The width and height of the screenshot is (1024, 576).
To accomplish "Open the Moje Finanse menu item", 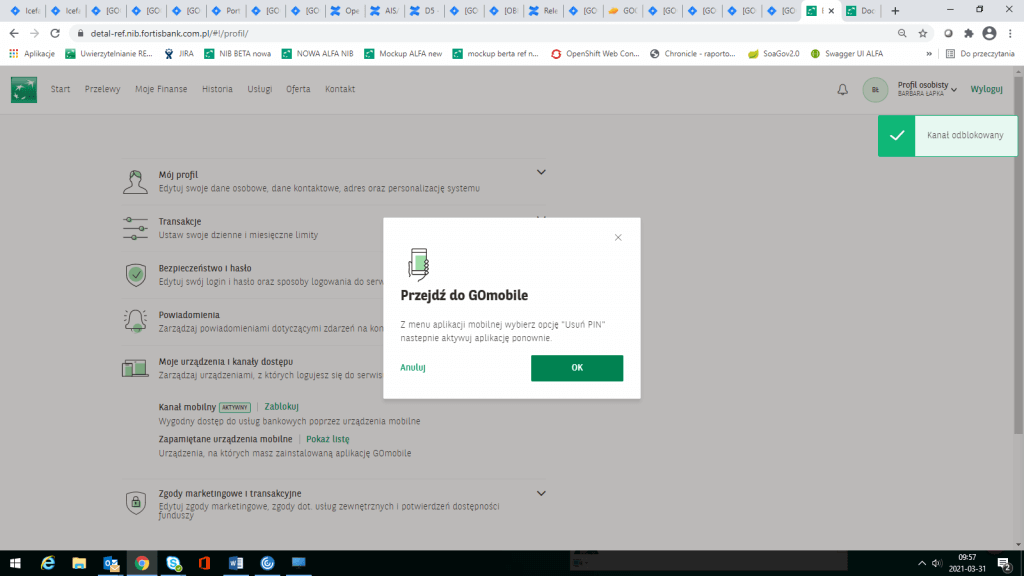I will pos(161,89).
